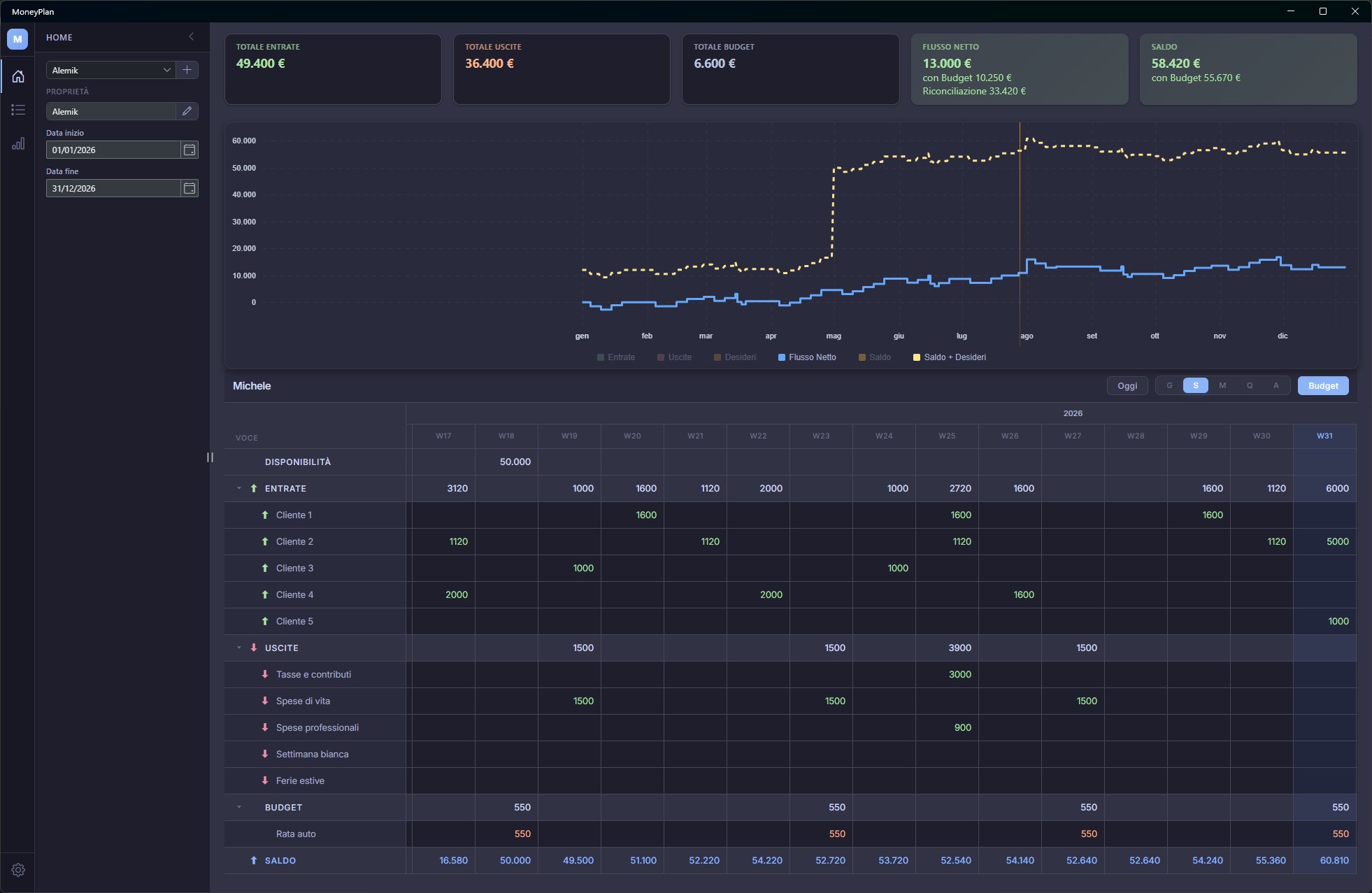Toggle the Entrate series in chart legend
The width and height of the screenshot is (1372, 893).
tap(616, 357)
